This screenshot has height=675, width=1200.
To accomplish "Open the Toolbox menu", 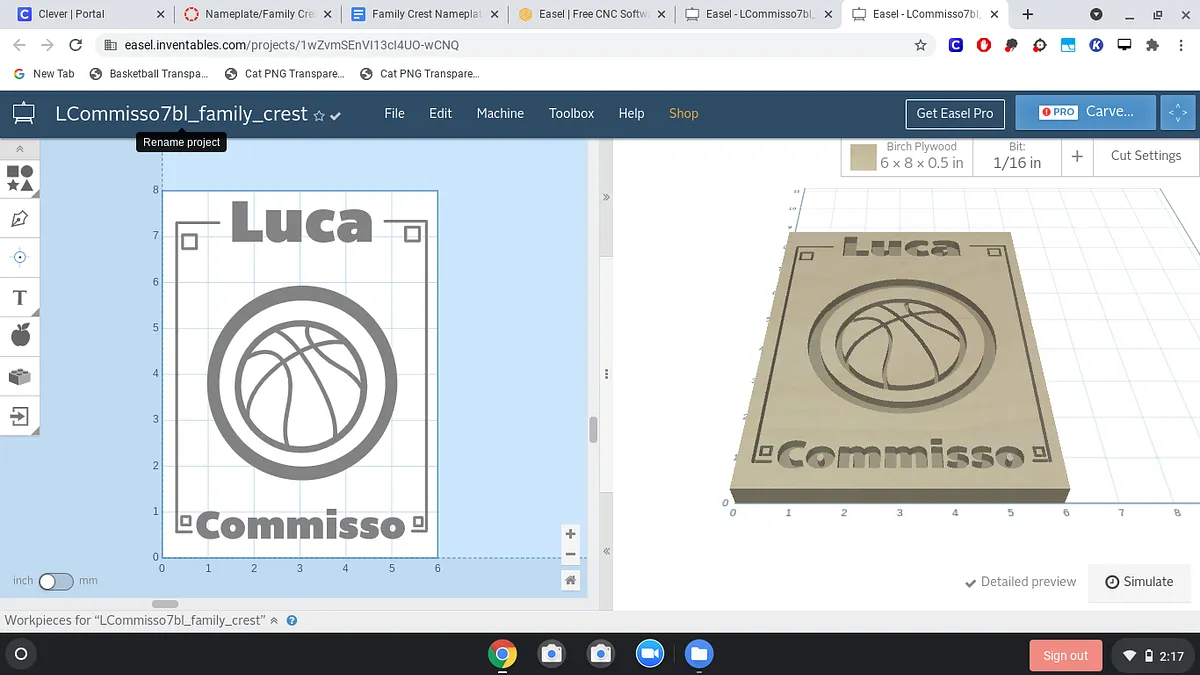I will coord(572,113).
